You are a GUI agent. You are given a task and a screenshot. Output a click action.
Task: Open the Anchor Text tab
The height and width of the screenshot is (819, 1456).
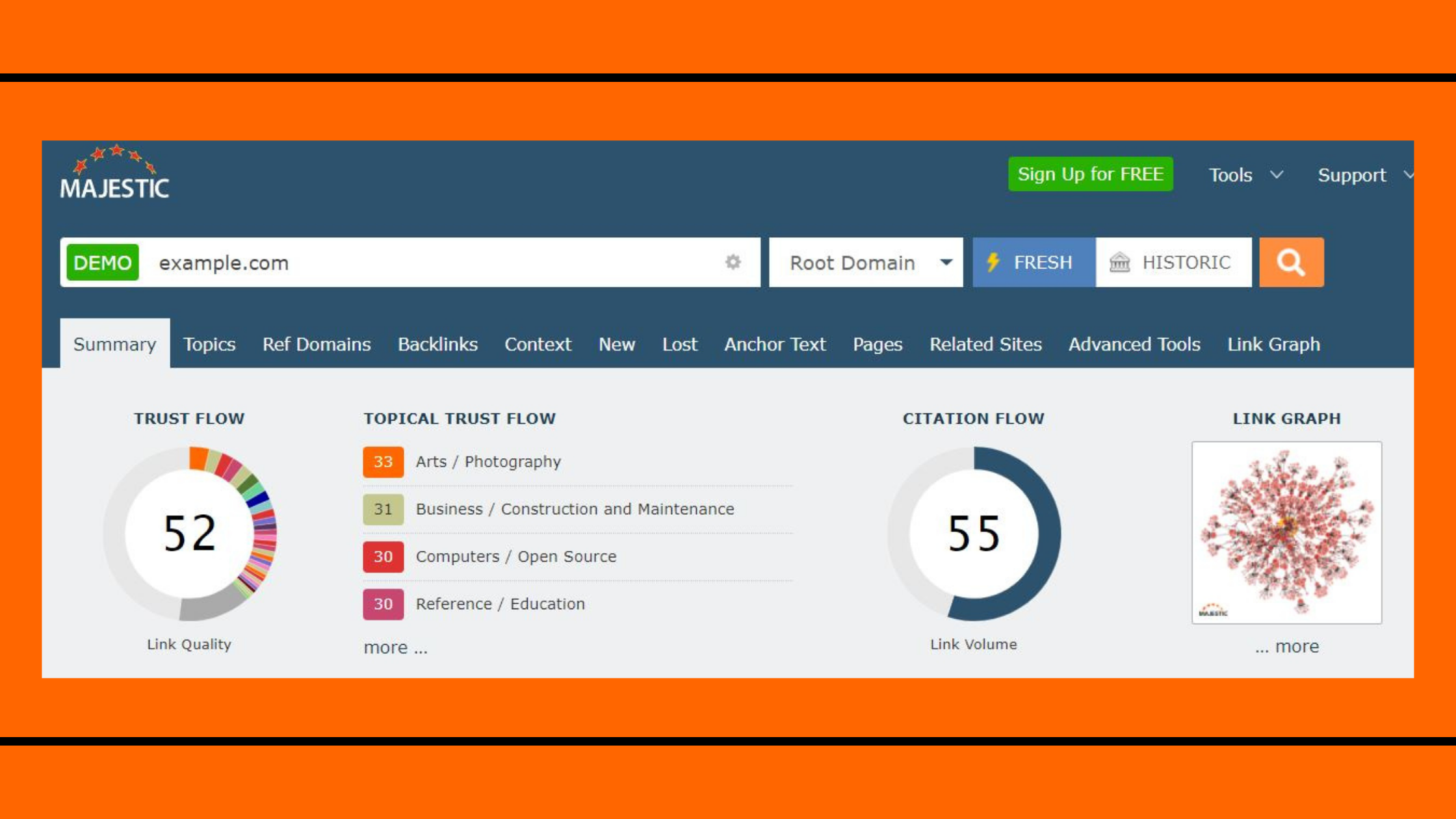775,344
